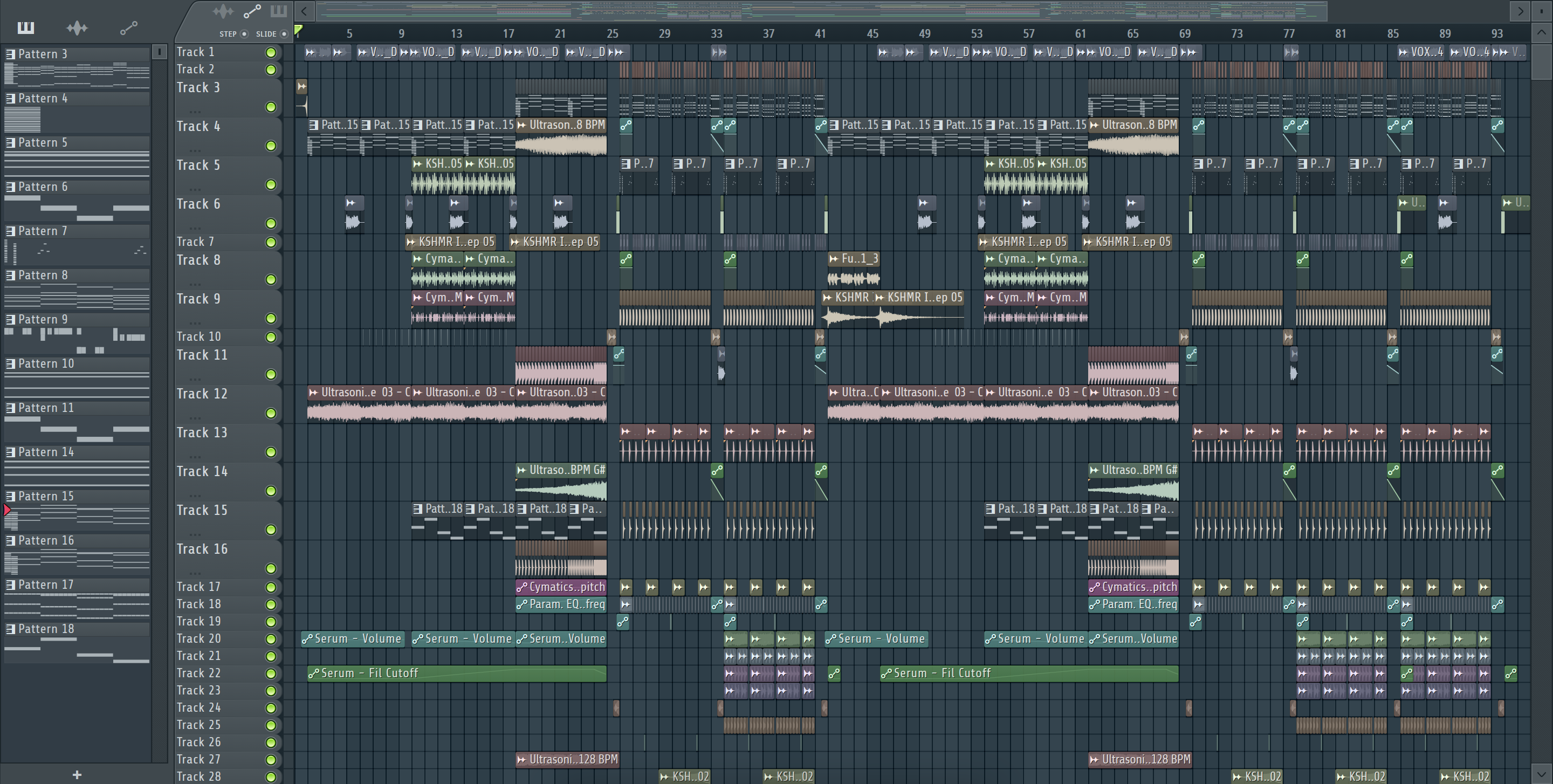Mute Track 1 with its green LED

pyautogui.click(x=271, y=52)
